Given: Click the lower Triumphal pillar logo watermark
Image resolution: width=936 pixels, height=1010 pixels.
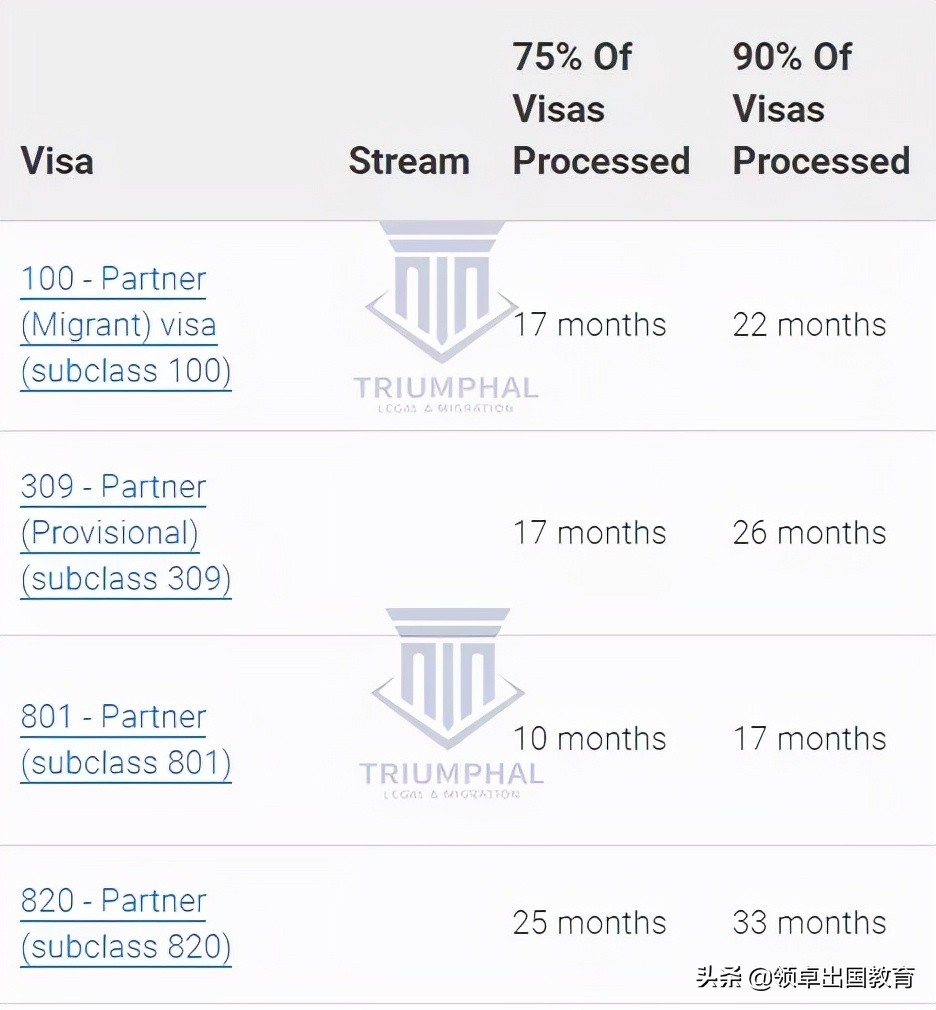Looking at the screenshot, I should pyautogui.click(x=448, y=678).
